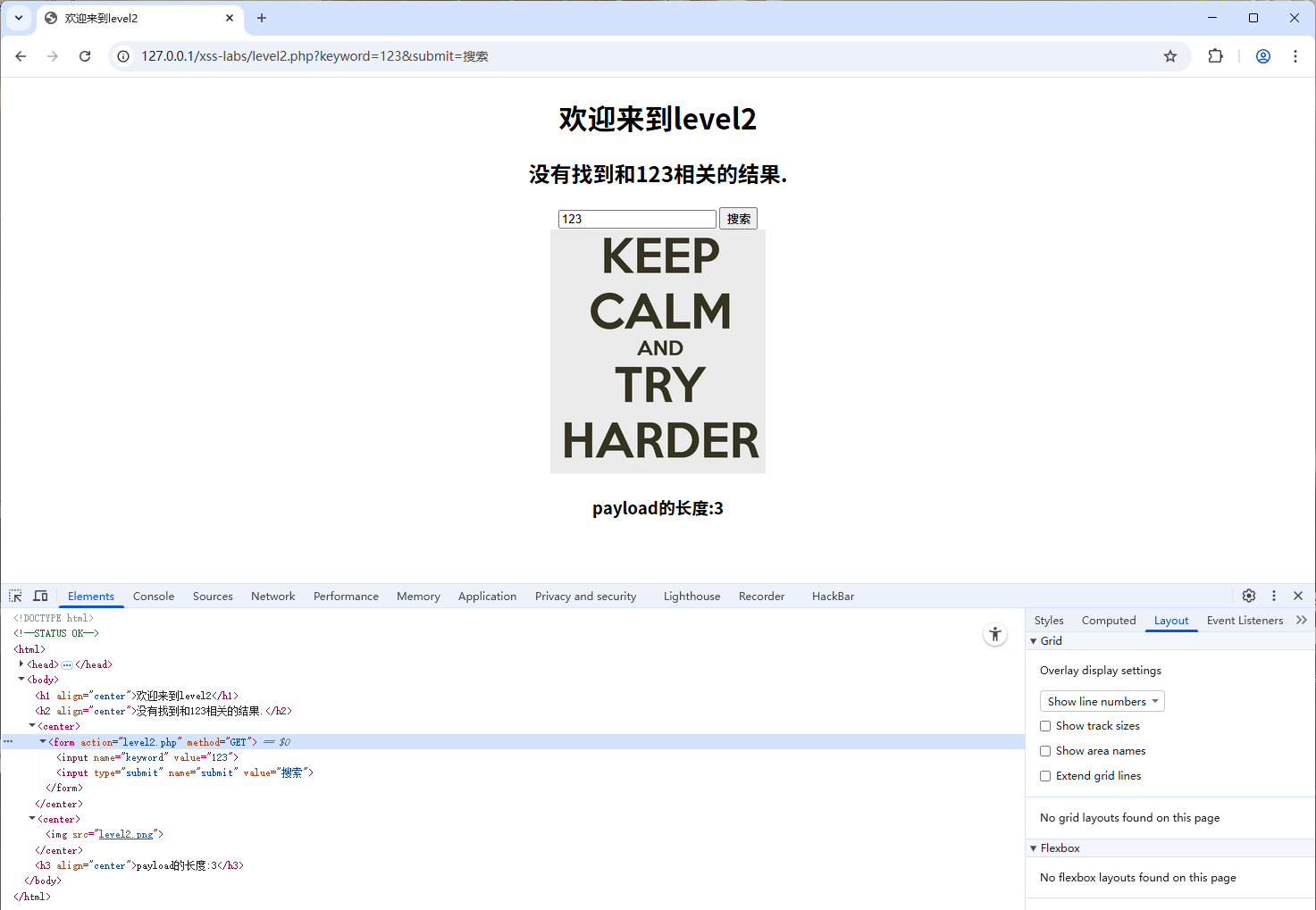
Task: Close the DevTools panel
Action: coord(1298,596)
